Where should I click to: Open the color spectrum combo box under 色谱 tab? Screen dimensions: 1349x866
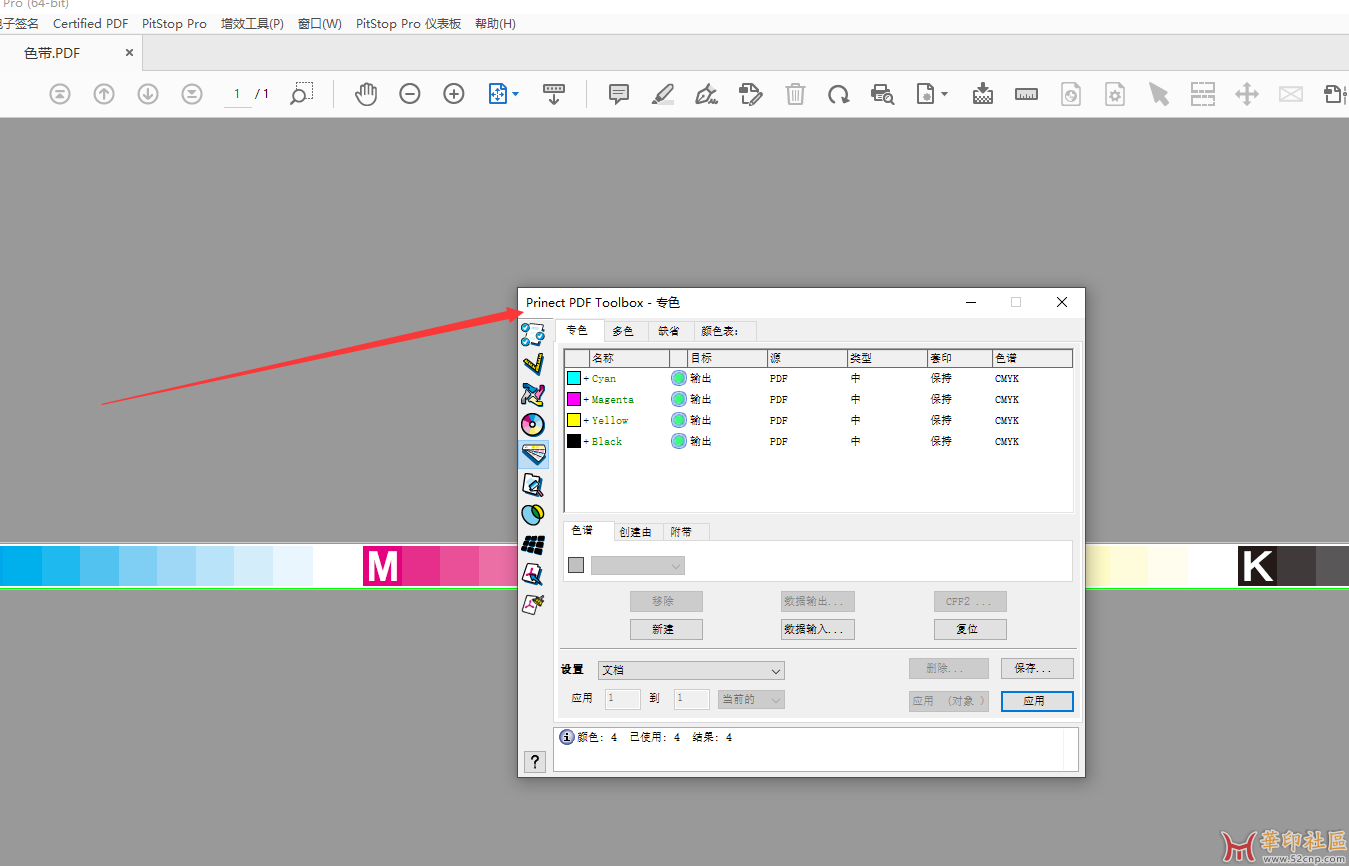tap(638, 566)
